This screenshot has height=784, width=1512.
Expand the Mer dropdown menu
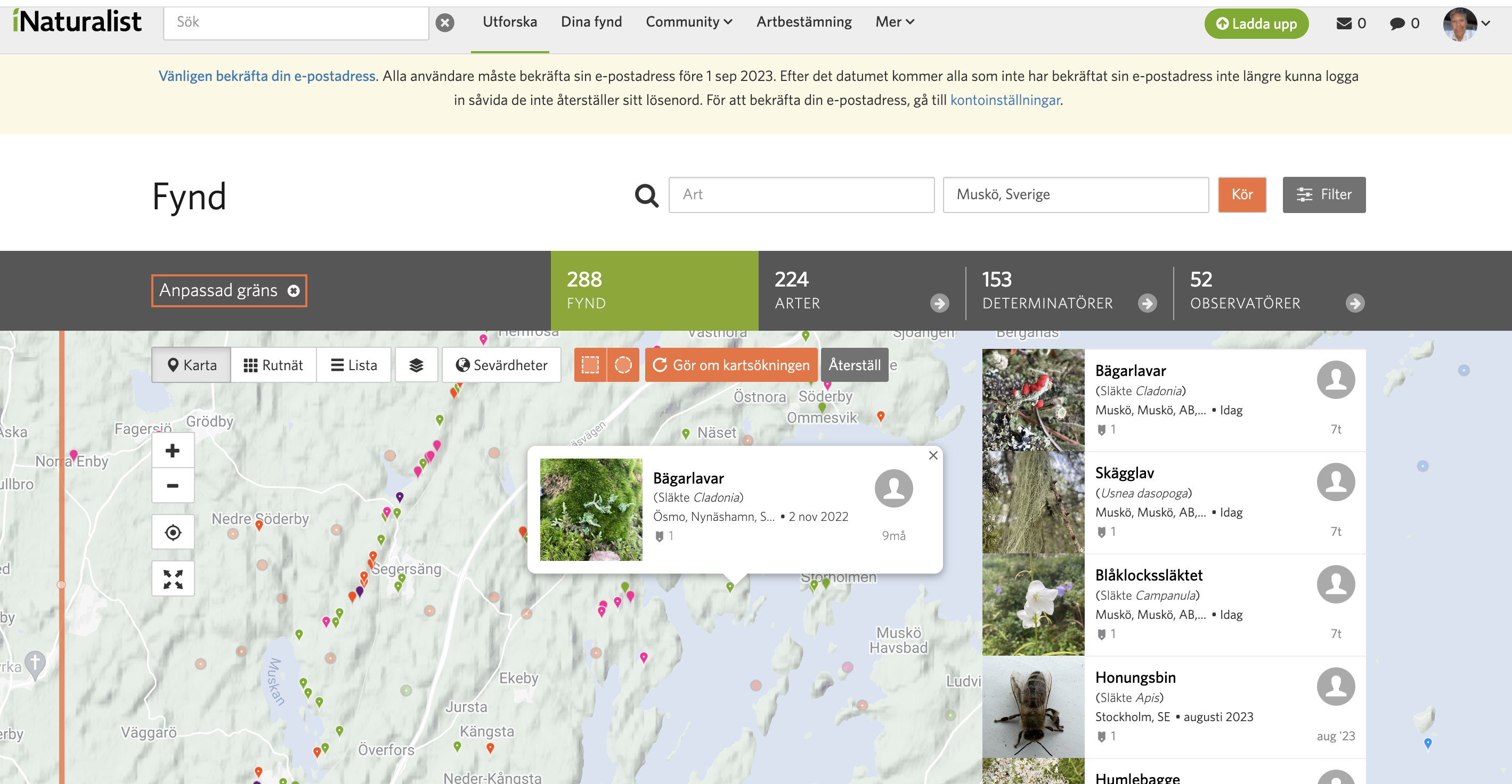(x=895, y=22)
